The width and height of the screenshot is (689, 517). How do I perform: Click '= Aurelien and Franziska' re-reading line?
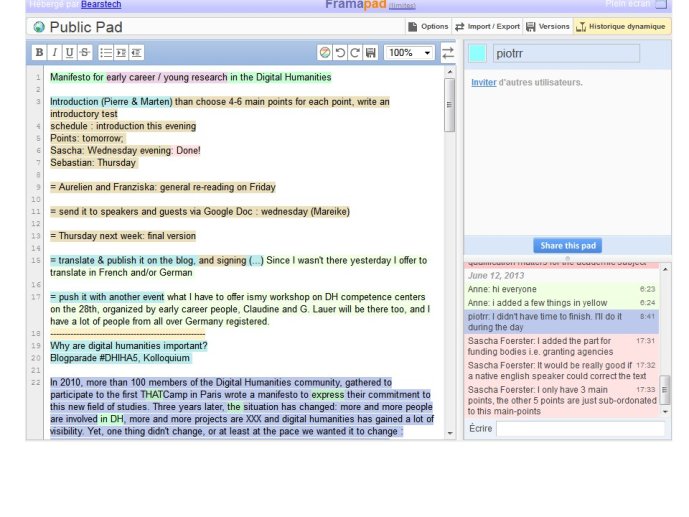click(x=163, y=187)
